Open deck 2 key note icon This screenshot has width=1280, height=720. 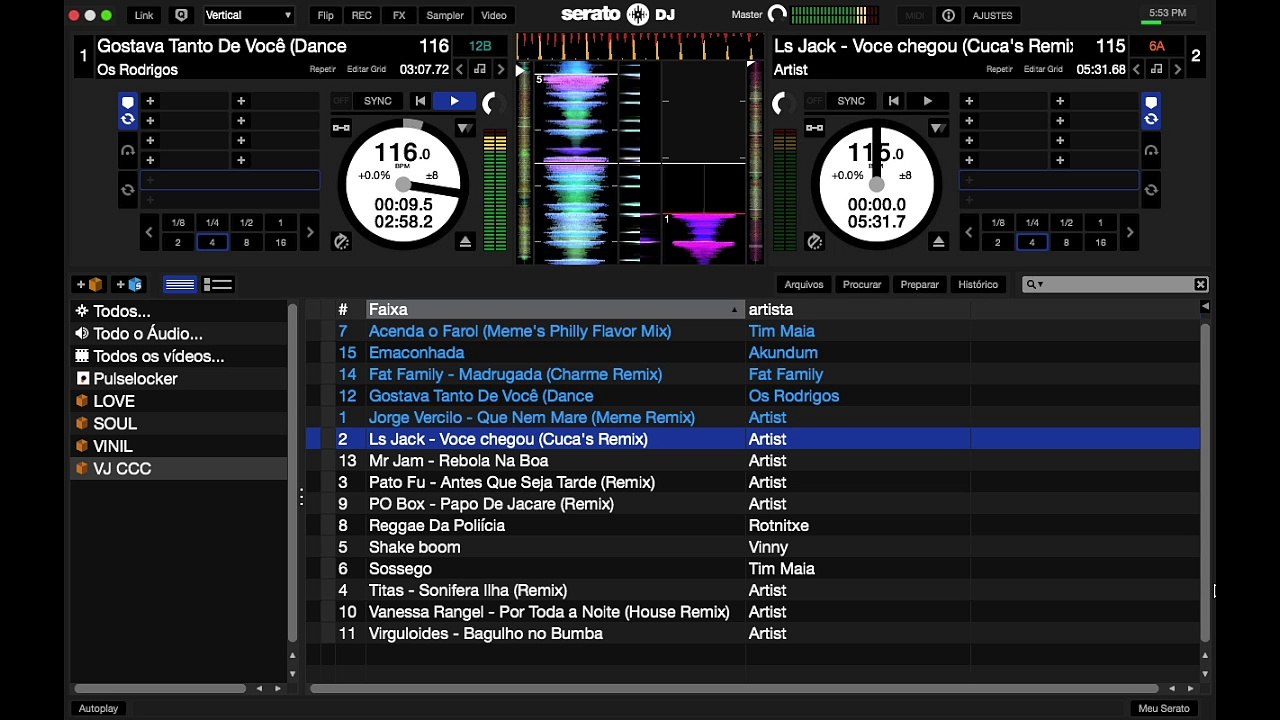tap(1157, 69)
